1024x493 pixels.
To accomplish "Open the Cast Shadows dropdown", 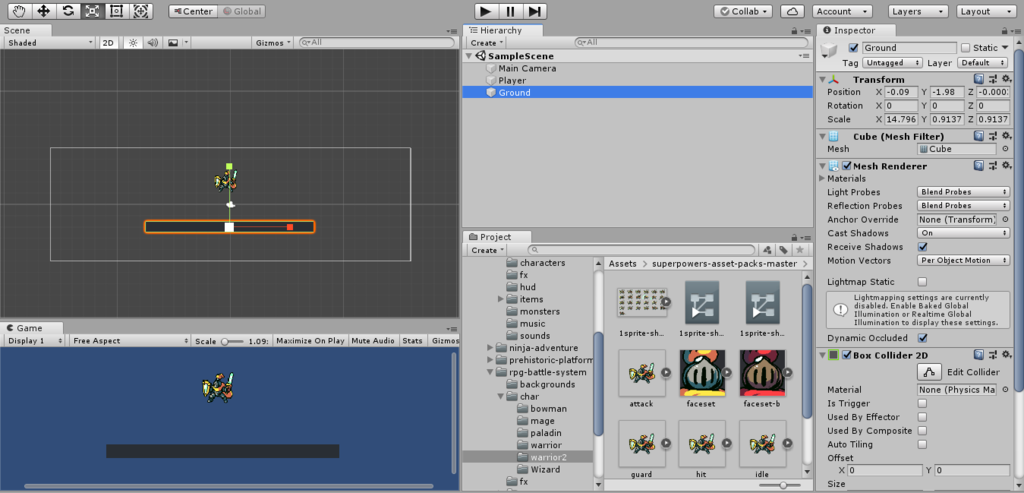I will [x=964, y=233].
